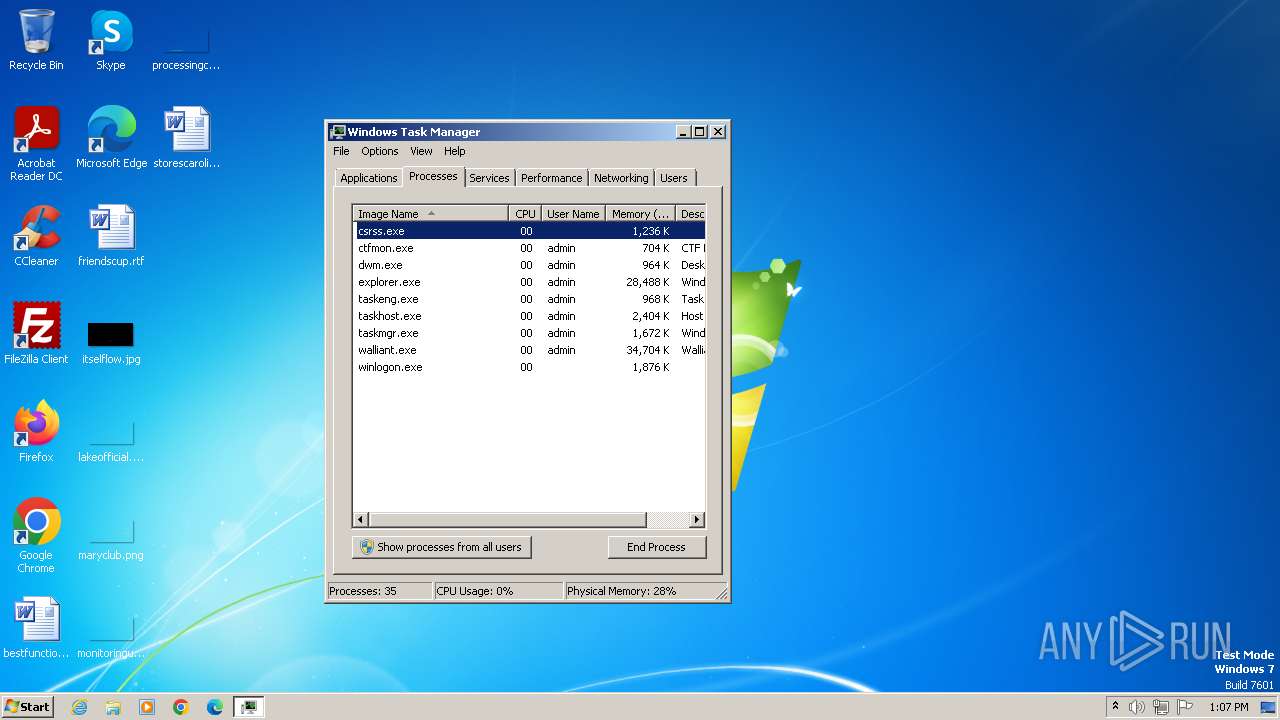Open the Action Center flag icon
The height and width of the screenshot is (720, 1280).
[x=1183, y=707]
